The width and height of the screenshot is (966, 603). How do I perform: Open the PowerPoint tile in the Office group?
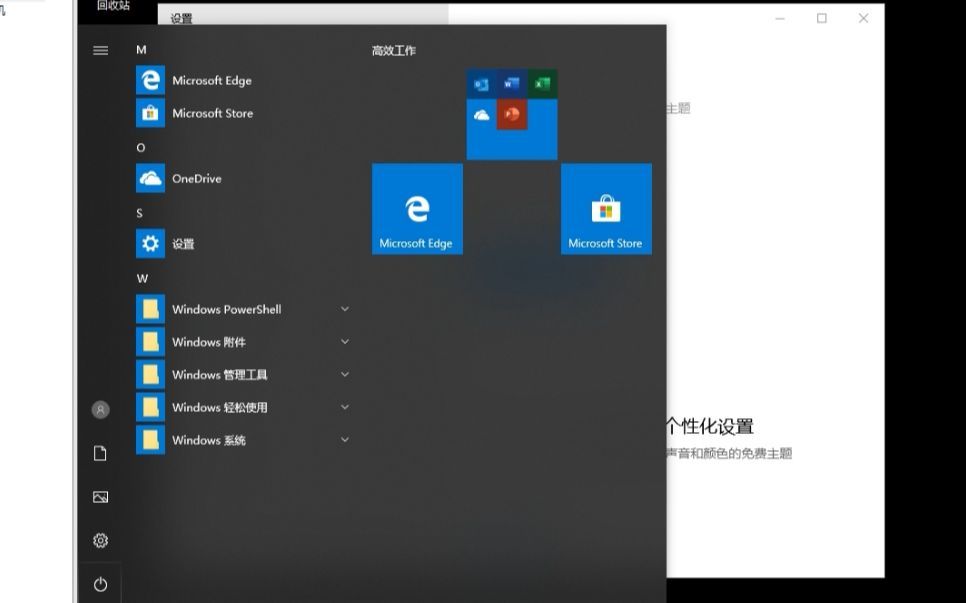pos(511,115)
